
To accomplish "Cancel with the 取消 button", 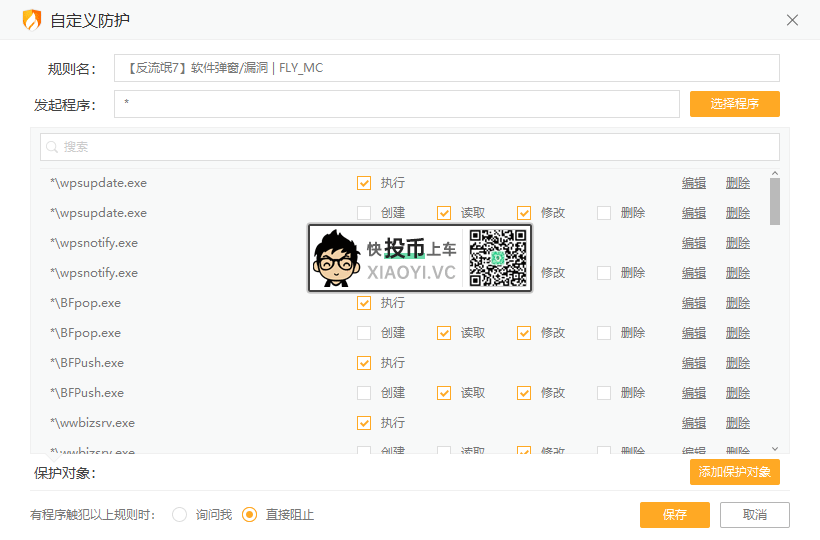I will [x=755, y=515].
